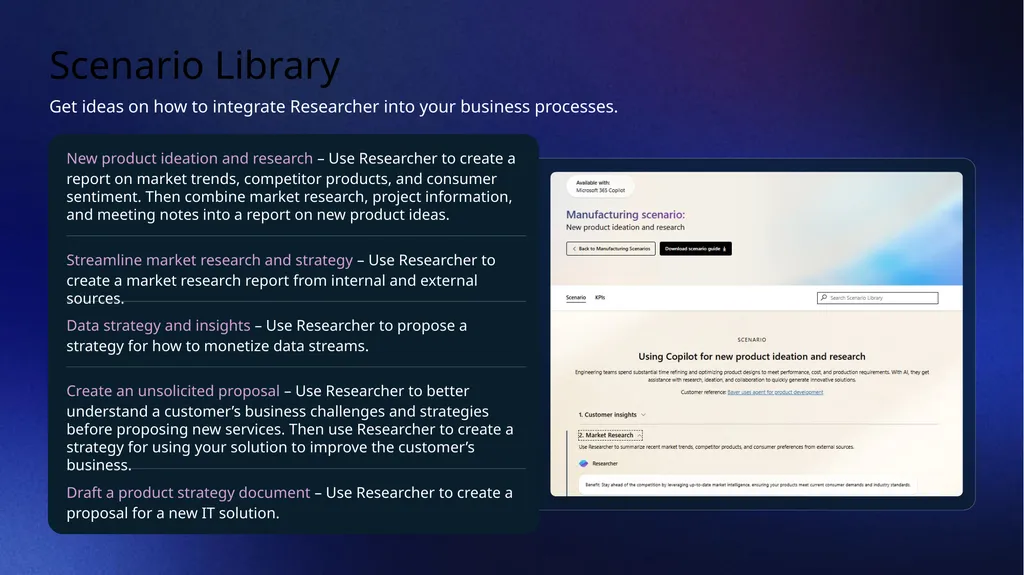Click 'Streamline market research and strategy' heading
Screen dimensions: 1024x575
coord(209,260)
